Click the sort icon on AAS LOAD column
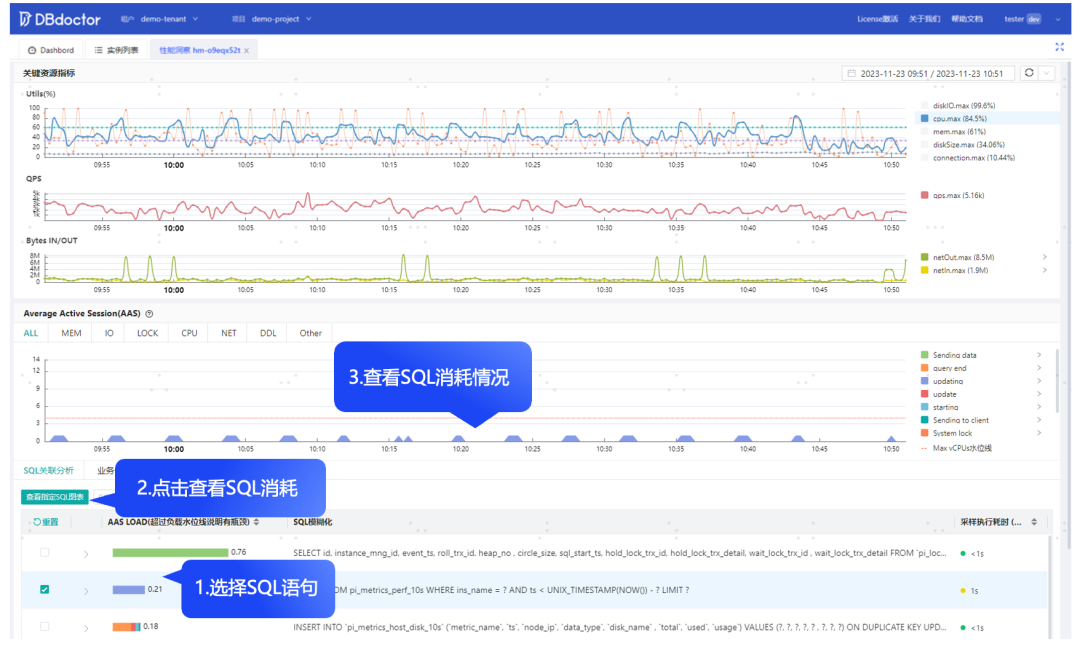Image resolution: width=1080 pixels, height=652 pixels. (x=256, y=523)
